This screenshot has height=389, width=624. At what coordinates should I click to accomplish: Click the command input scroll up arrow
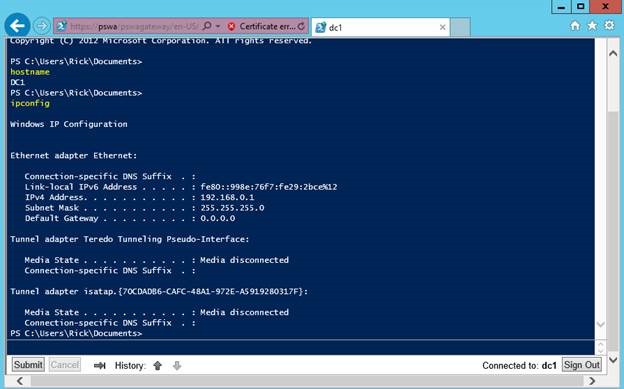tap(601, 344)
